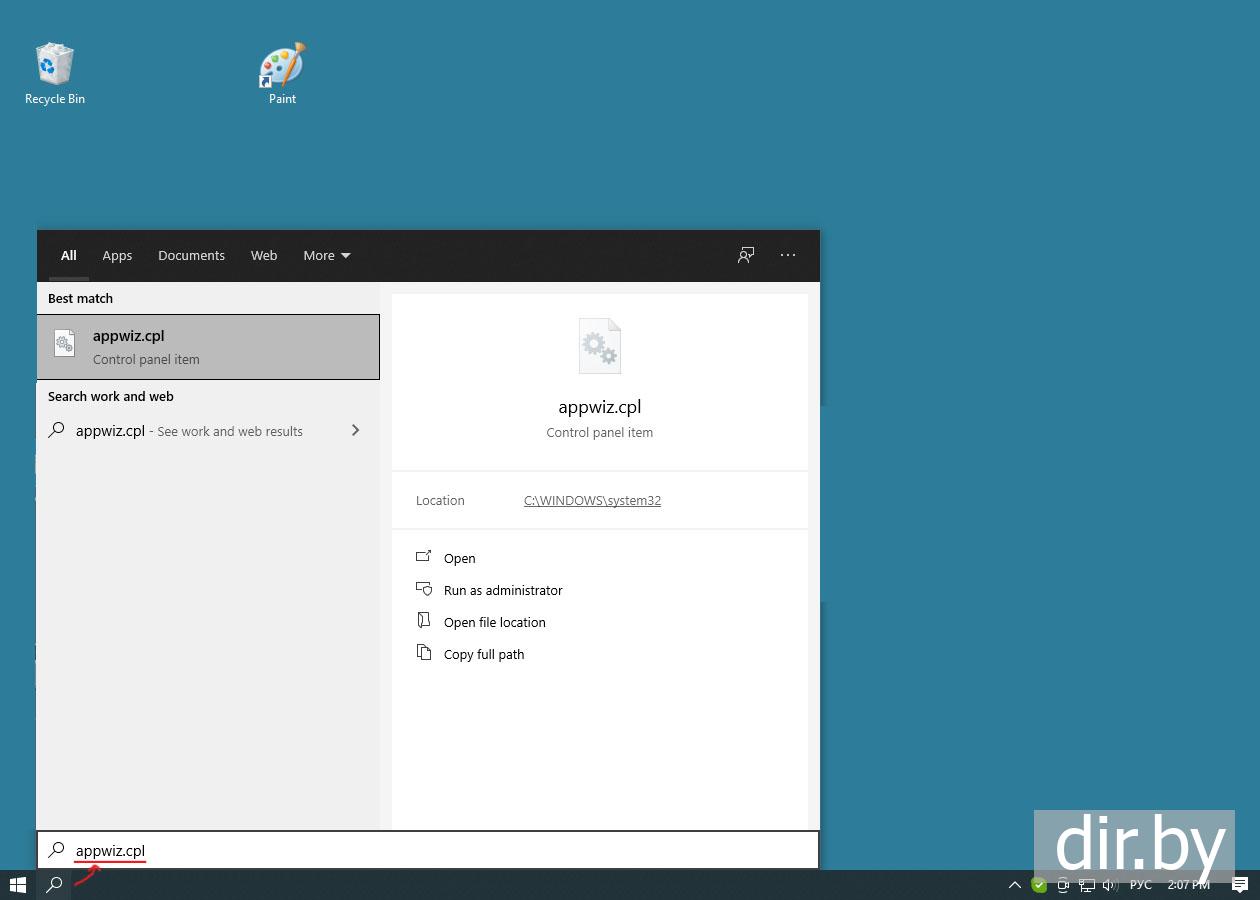1260x900 pixels.
Task: Click the Best match heading
Action: 80,298
